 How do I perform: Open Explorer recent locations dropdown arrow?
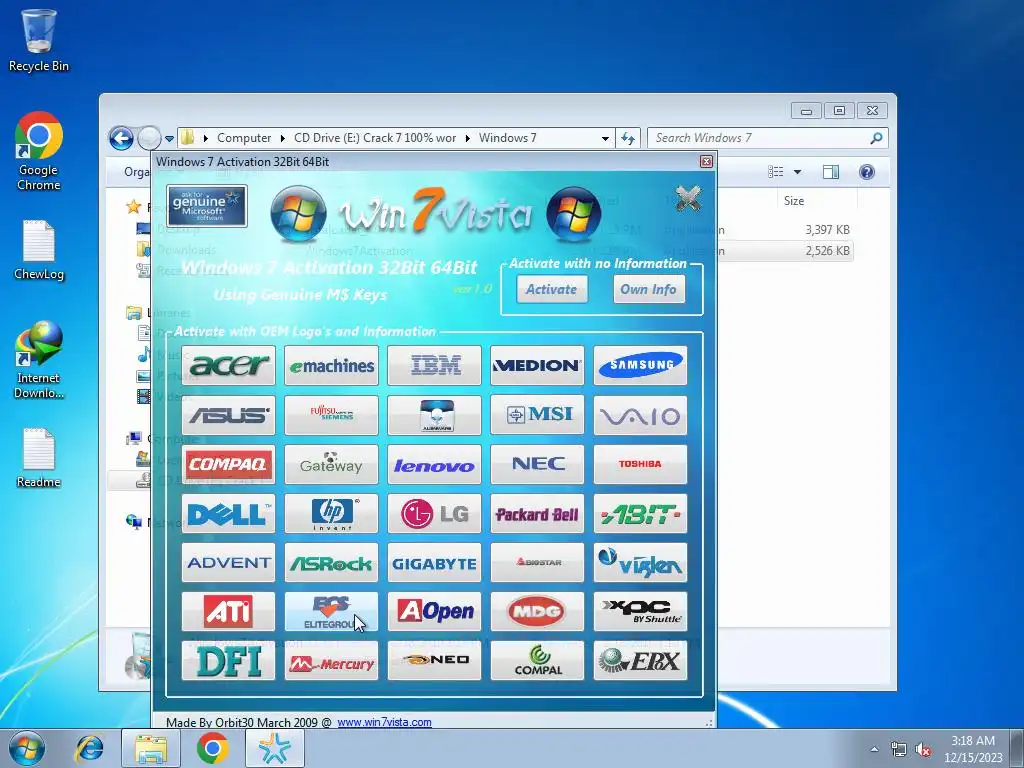tap(170, 138)
